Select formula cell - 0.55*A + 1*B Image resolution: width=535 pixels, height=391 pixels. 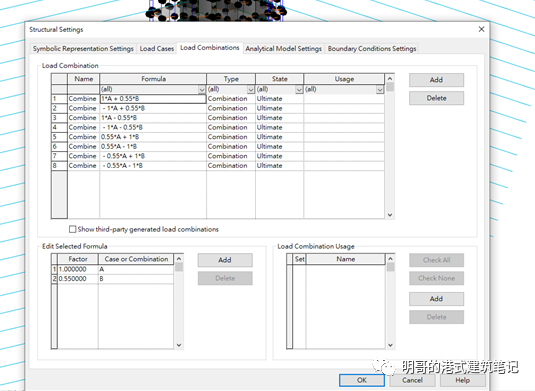click(x=153, y=156)
